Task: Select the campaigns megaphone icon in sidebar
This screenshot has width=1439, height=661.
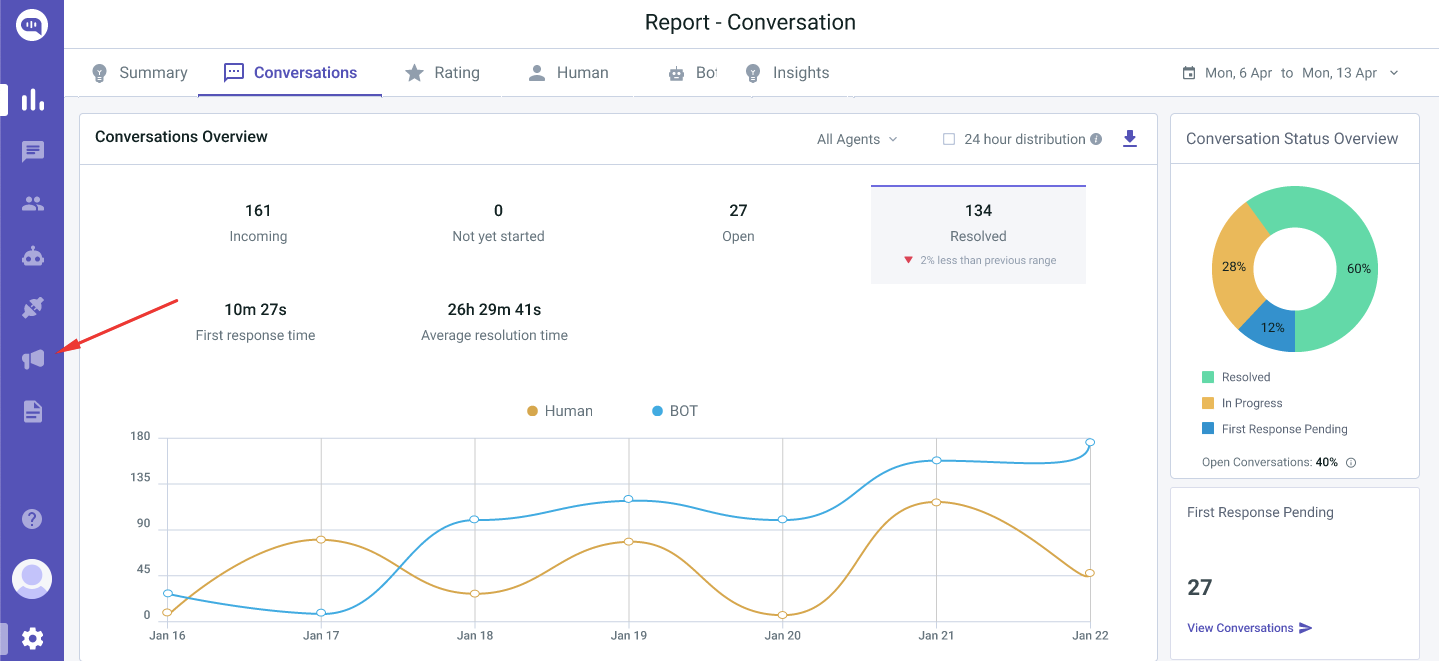Action: click(33, 359)
